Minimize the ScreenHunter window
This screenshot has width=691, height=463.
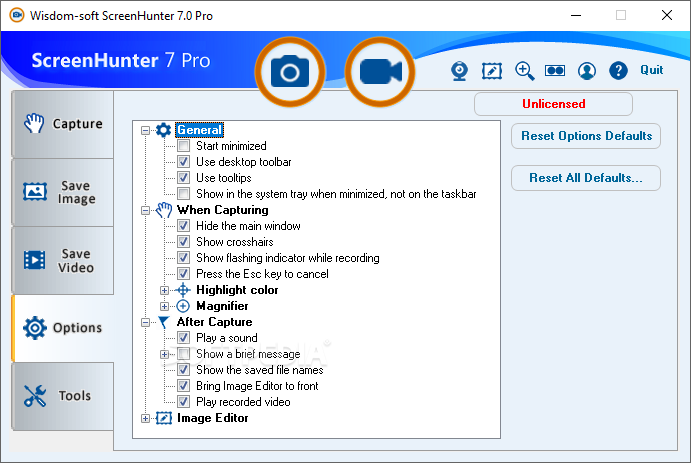[x=576, y=15]
